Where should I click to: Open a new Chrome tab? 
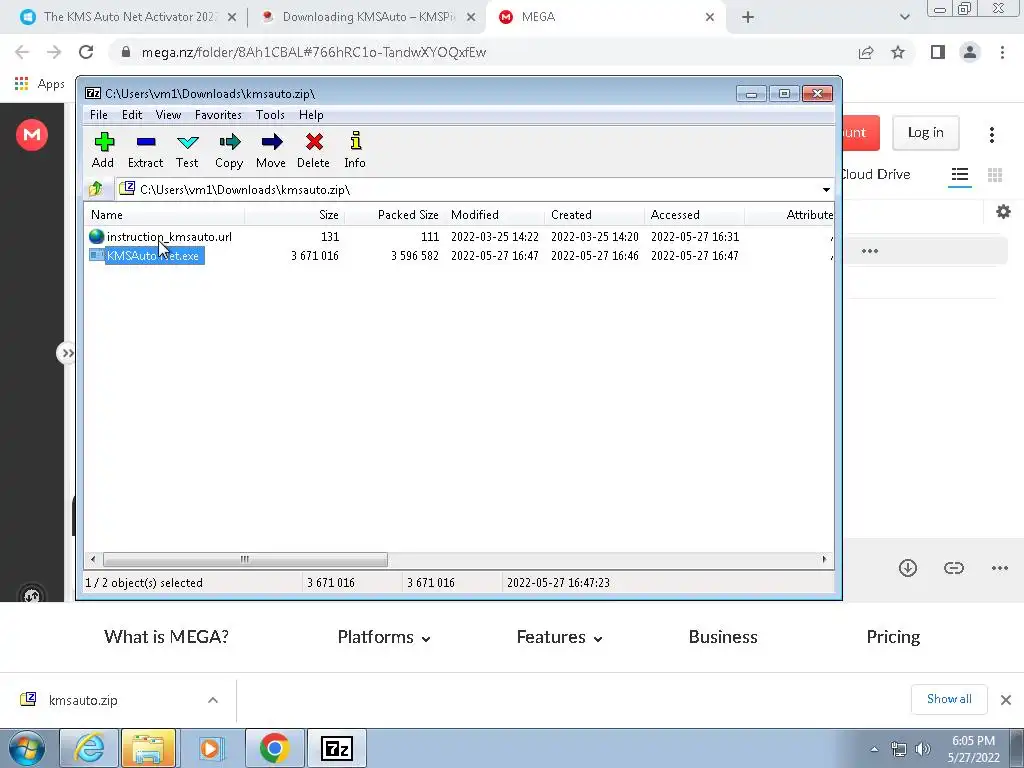tap(748, 18)
